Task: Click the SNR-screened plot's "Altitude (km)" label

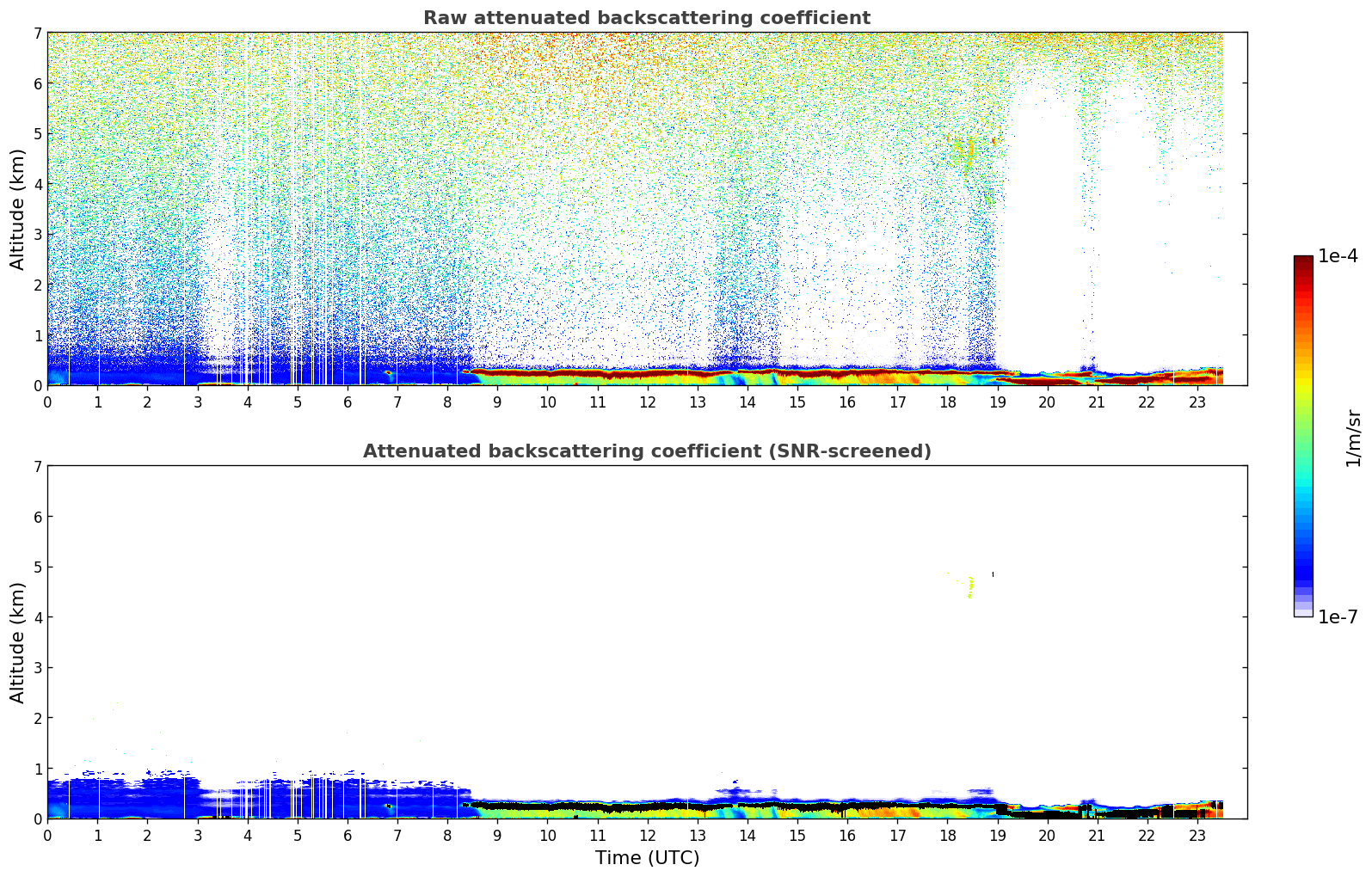Action: [x=17, y=642]
